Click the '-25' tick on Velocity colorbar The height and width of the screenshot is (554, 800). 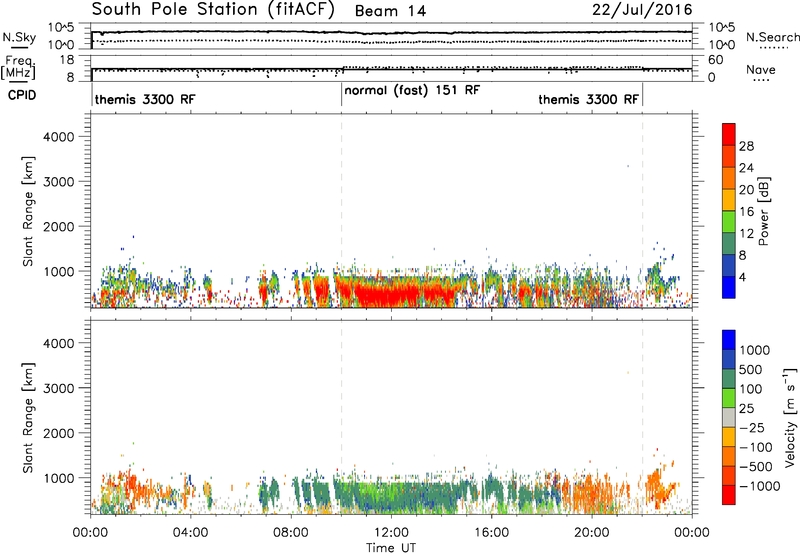tap(753, 428)
